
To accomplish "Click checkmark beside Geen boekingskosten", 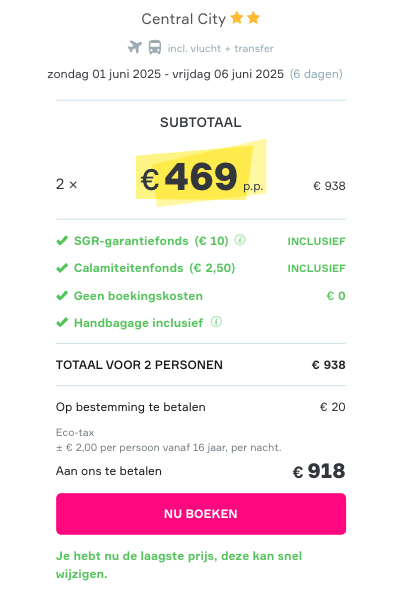I will click(x=62, y=296).
